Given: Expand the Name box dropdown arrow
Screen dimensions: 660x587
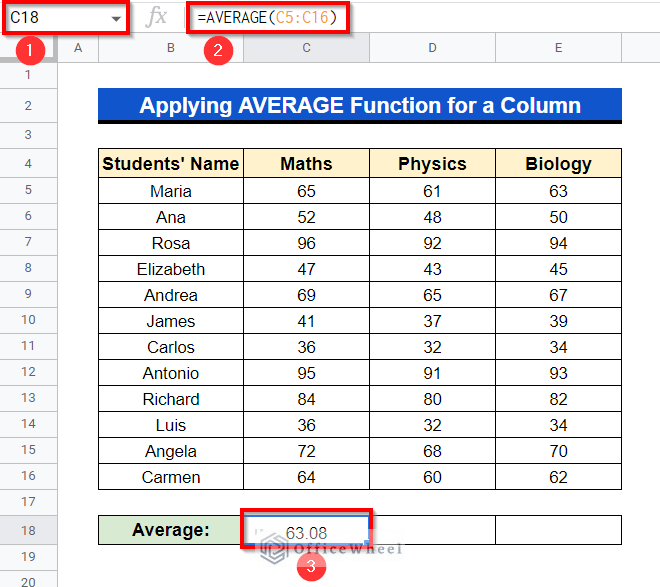Looking at the screenshot, I should pyautogui.click(x=116, y=19).
